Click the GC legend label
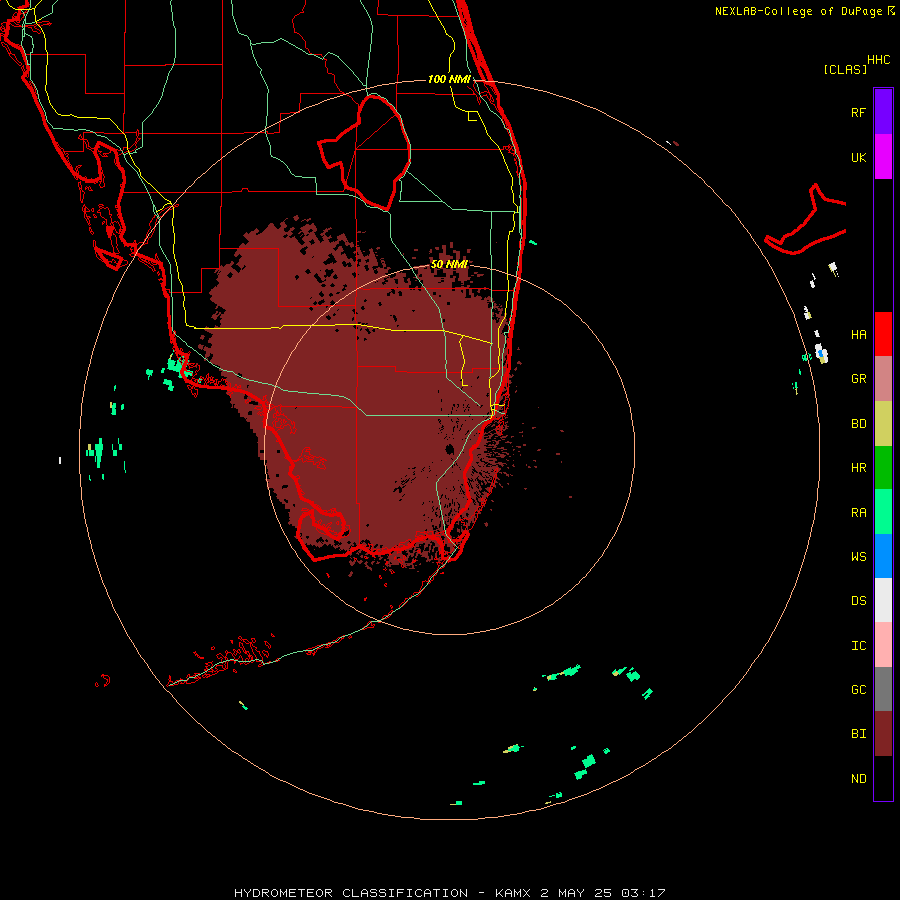Image resolution: width=900 pixels, height=900 pixels. point(858,689)
